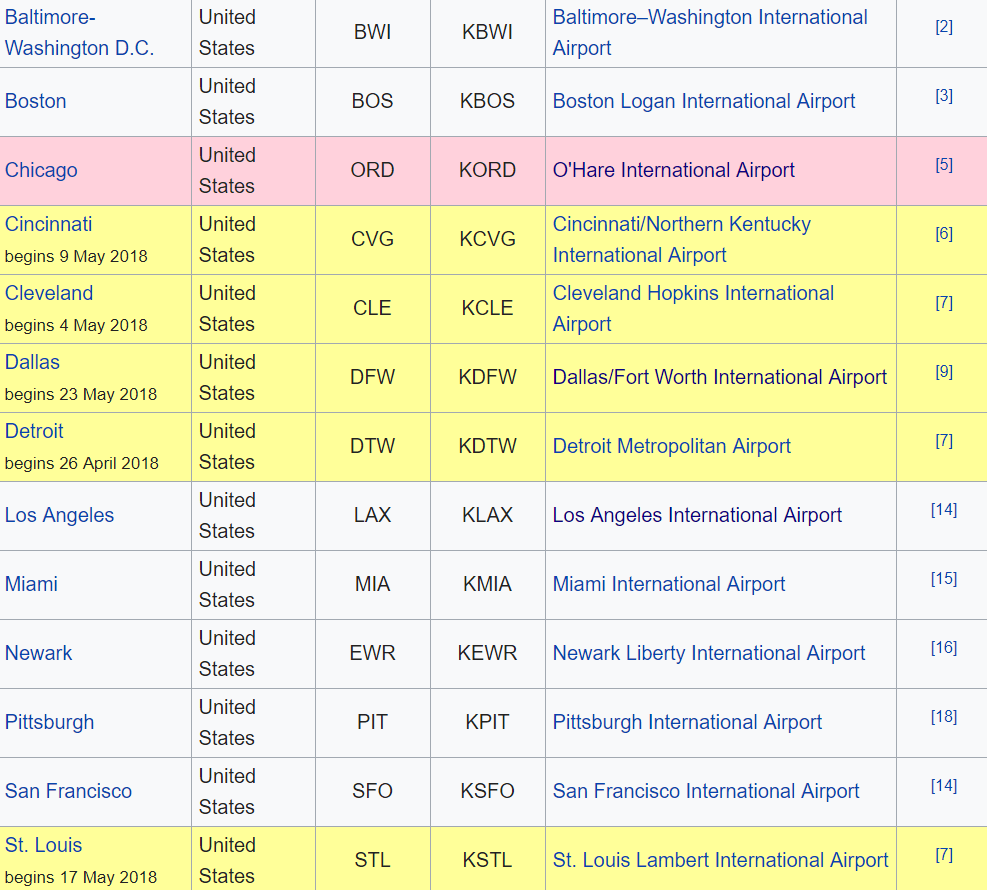Click 'begins 23 May 2018' note

[81, 395]
